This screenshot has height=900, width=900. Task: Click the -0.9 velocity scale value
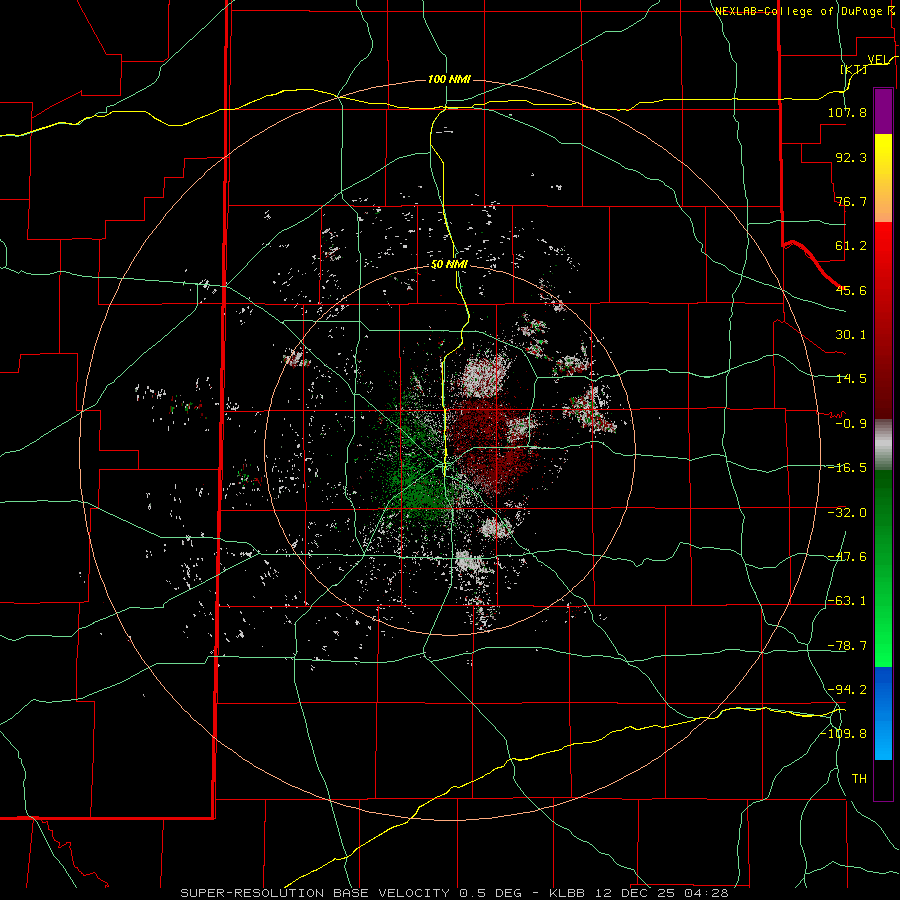tap(851, 424)
